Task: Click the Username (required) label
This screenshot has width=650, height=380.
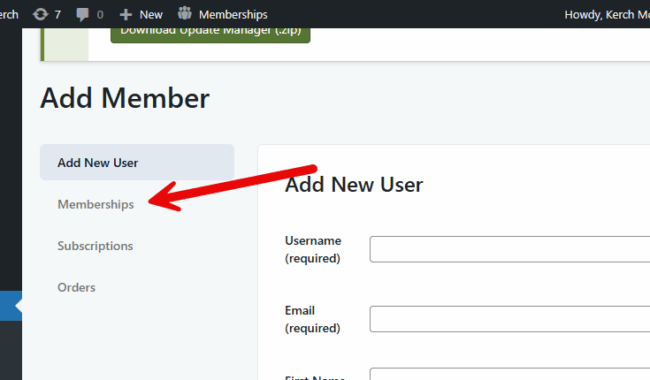Action: coord(313,249)
